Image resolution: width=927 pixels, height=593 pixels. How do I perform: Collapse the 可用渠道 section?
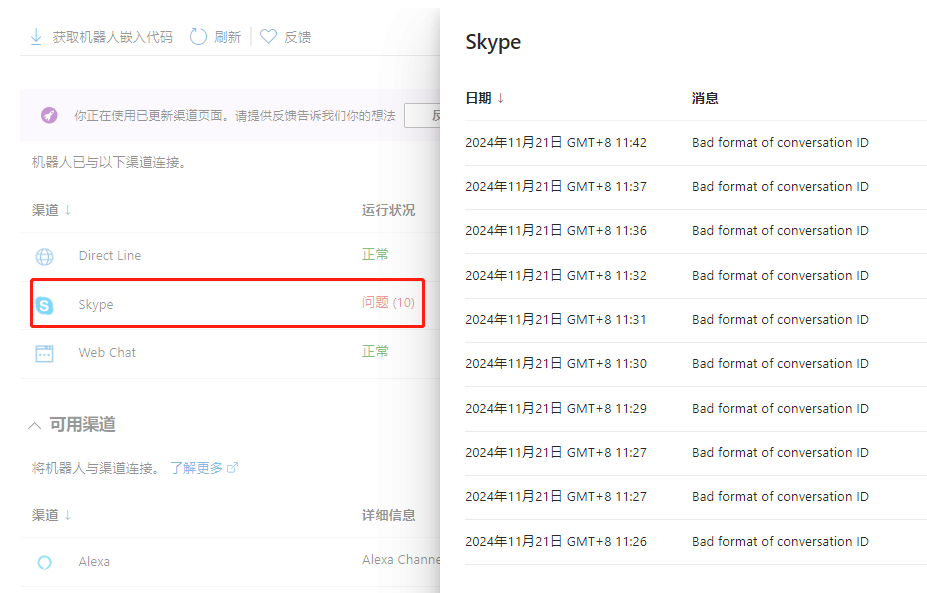[x=34, y=424]
